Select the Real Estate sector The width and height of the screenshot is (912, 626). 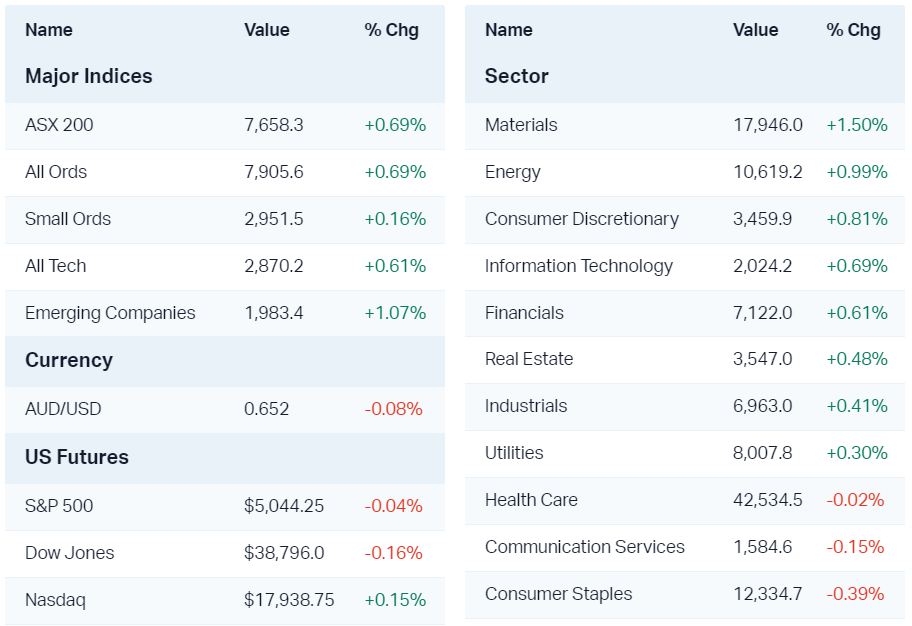coord(529,359)
